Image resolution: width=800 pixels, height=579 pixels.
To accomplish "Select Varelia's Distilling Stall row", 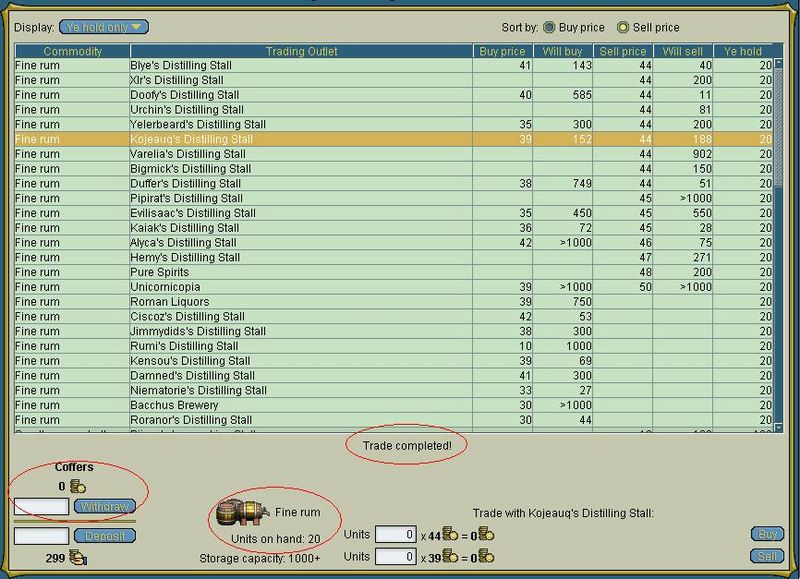I will coord(394,154).
